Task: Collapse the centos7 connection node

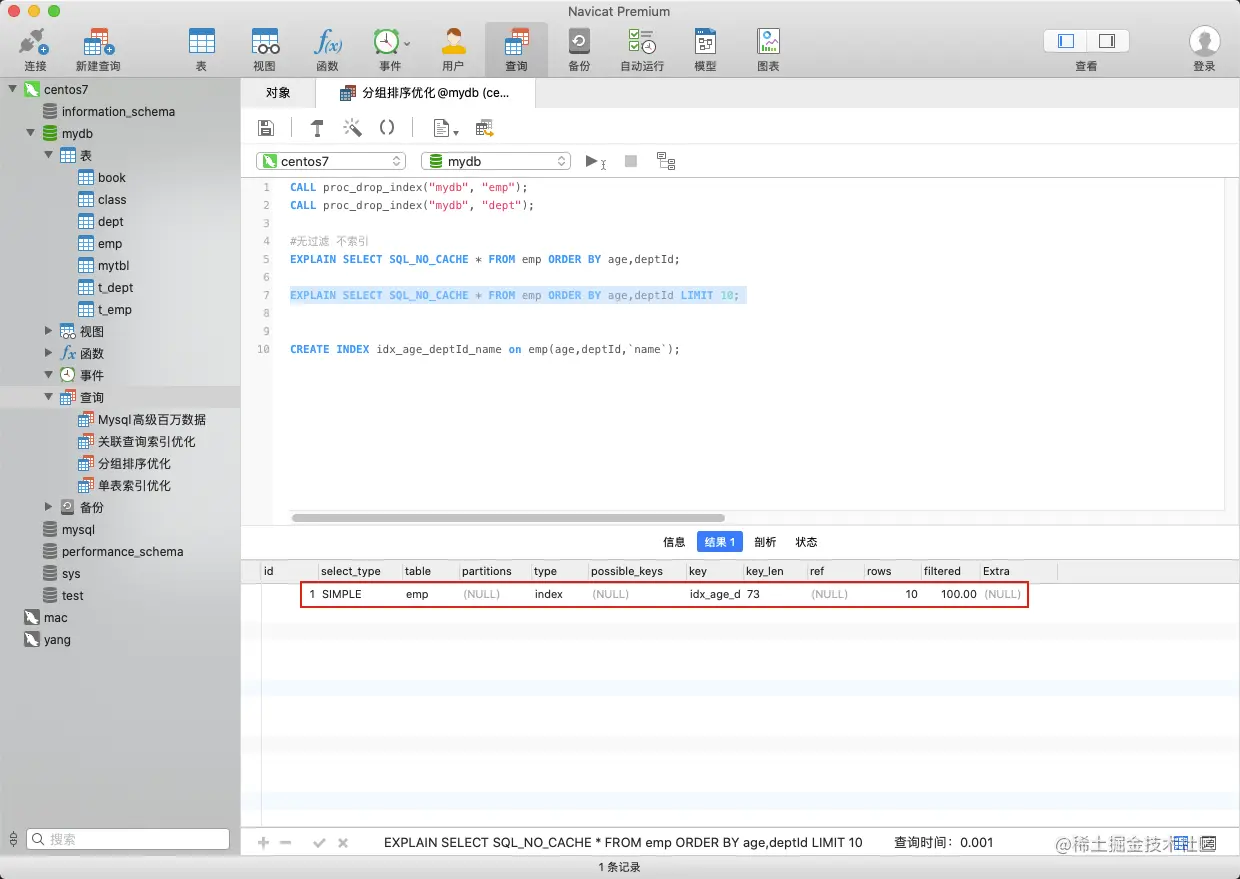Action: pos(12,89)
